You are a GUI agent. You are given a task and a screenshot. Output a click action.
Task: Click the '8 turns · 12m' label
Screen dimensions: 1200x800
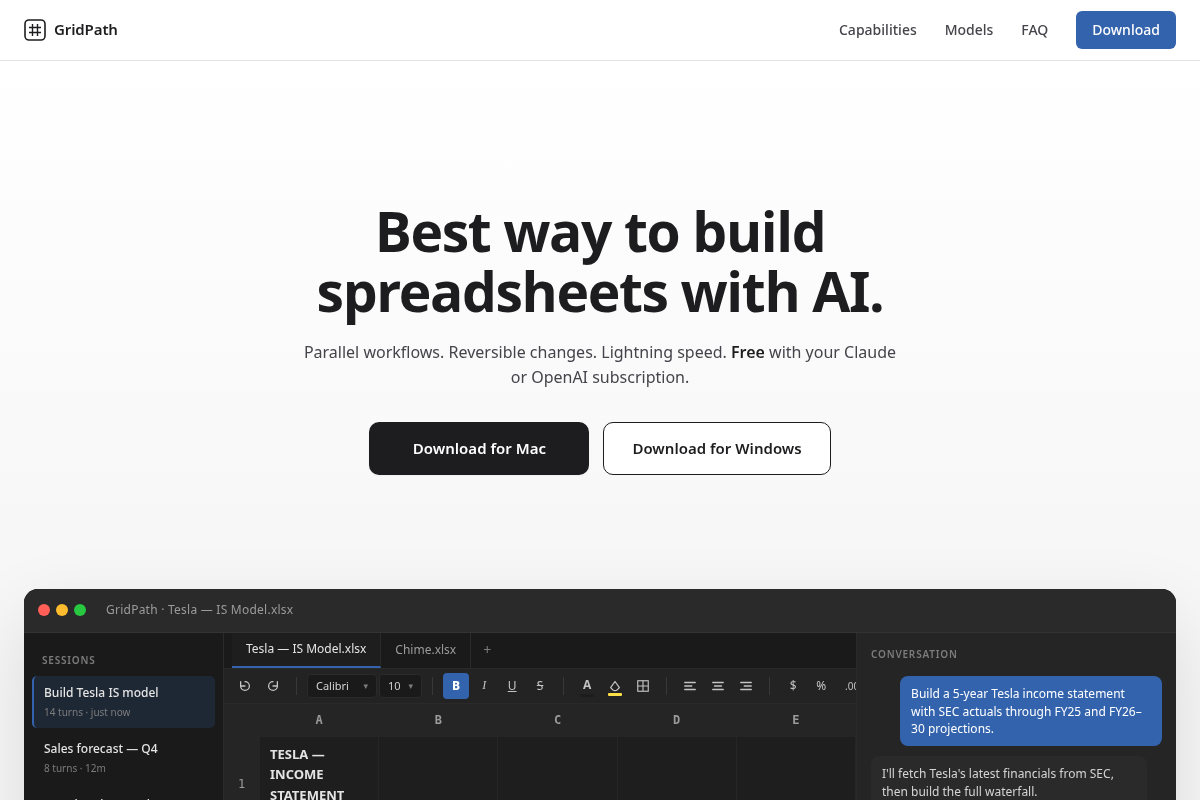click(x=75, y=768)
